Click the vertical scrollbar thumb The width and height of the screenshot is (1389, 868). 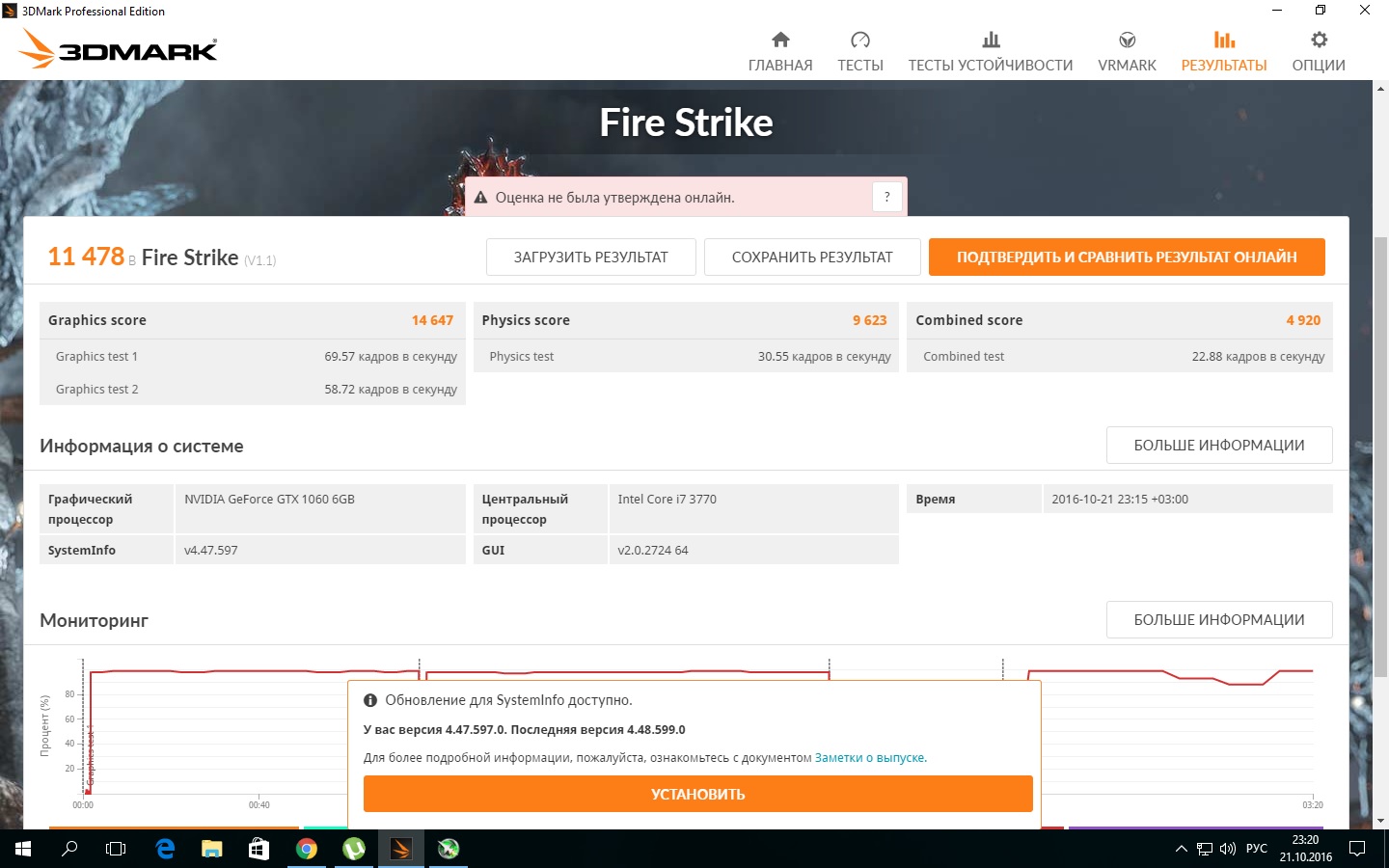[1380, 456]
